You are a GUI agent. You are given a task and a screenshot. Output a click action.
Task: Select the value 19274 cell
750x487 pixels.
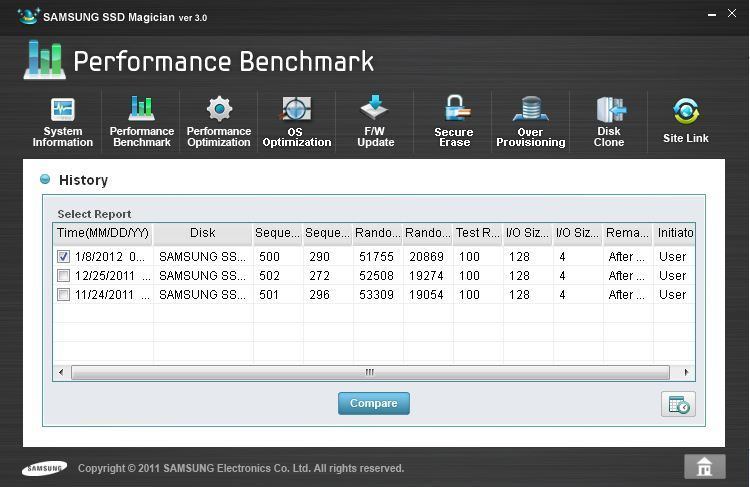coord(426,276)
